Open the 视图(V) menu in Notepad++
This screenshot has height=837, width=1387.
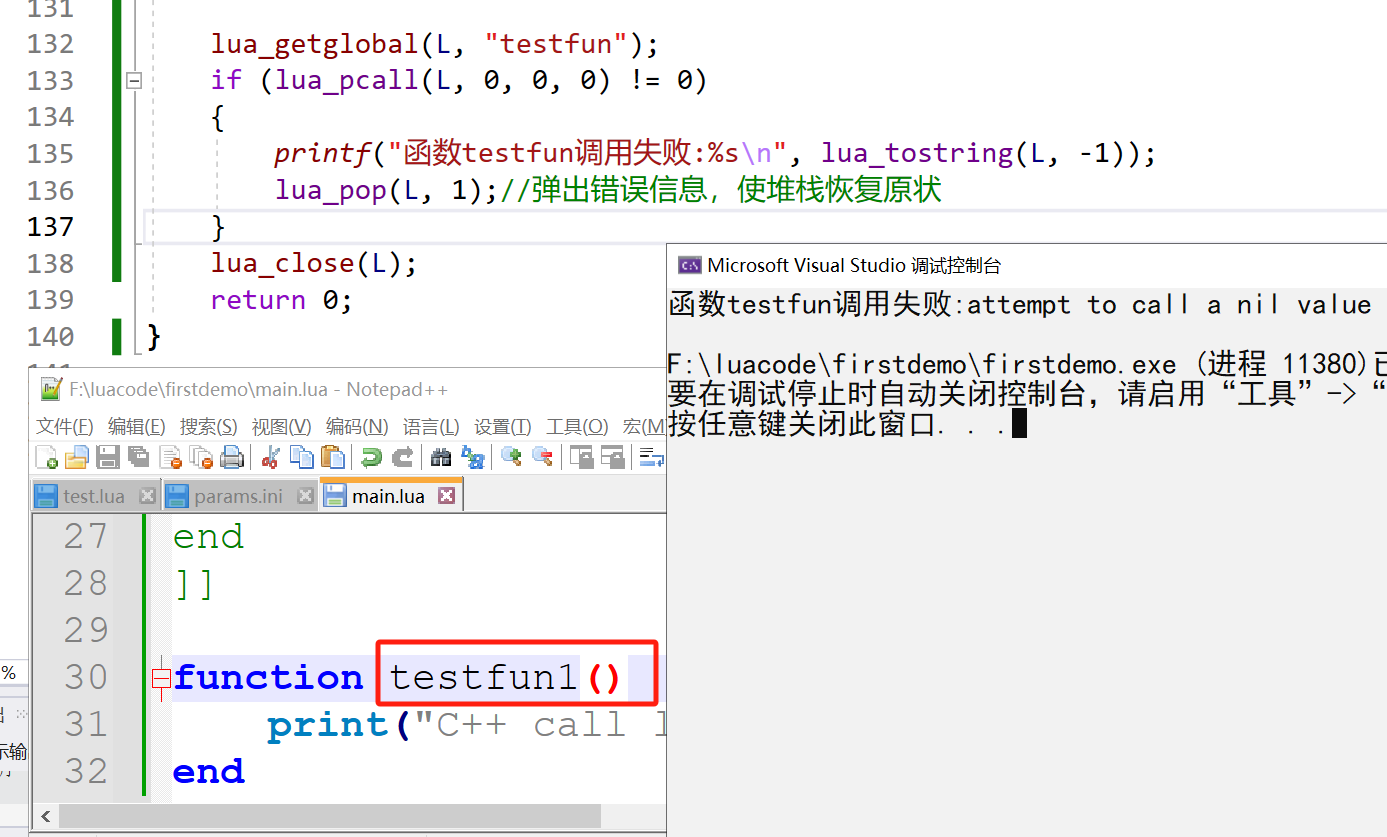(281, 427)
